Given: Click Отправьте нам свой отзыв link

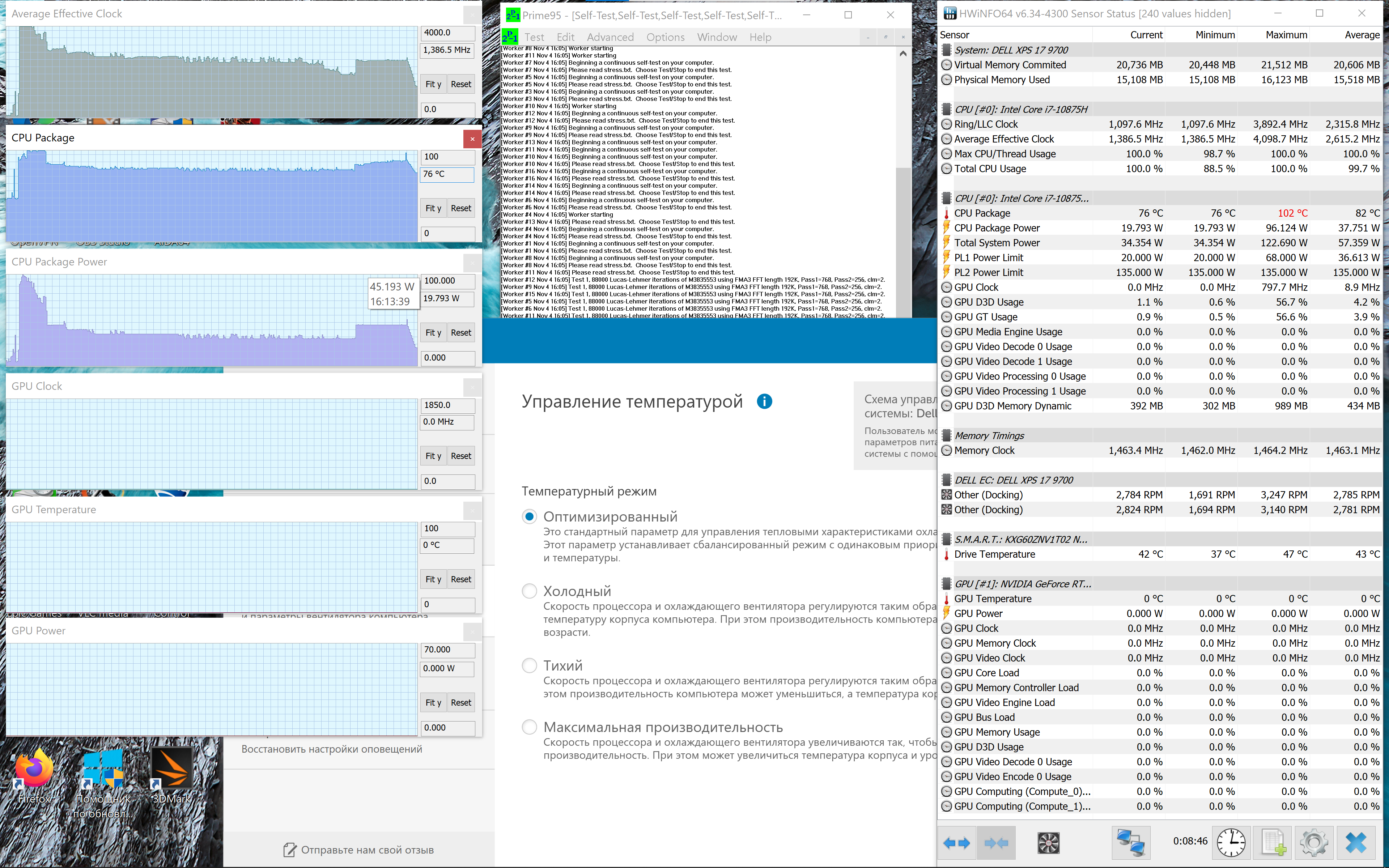Looking at the screenshot, I should pos(368,850).
